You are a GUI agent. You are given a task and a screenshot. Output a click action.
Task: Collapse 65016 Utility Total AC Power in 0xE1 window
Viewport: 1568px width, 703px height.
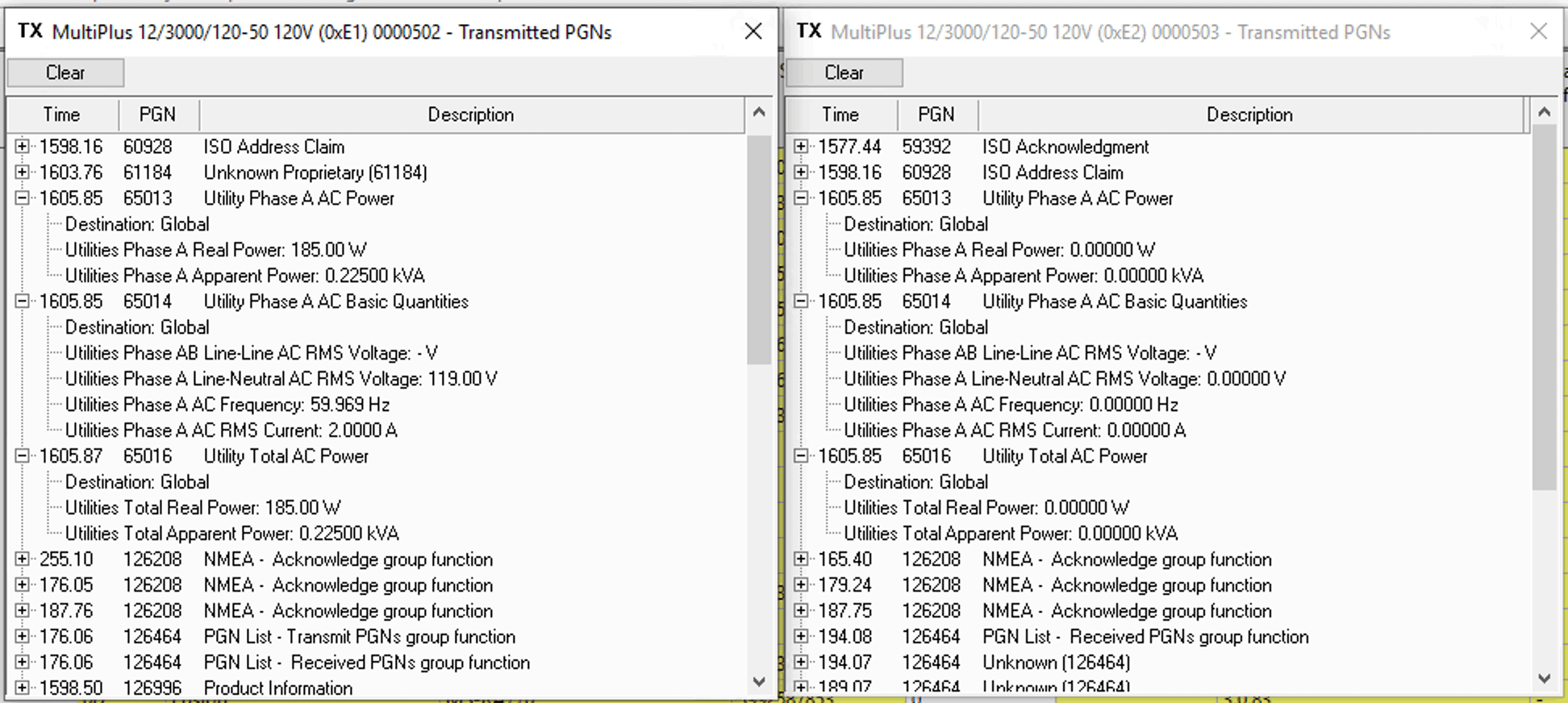tap(23, 456)
